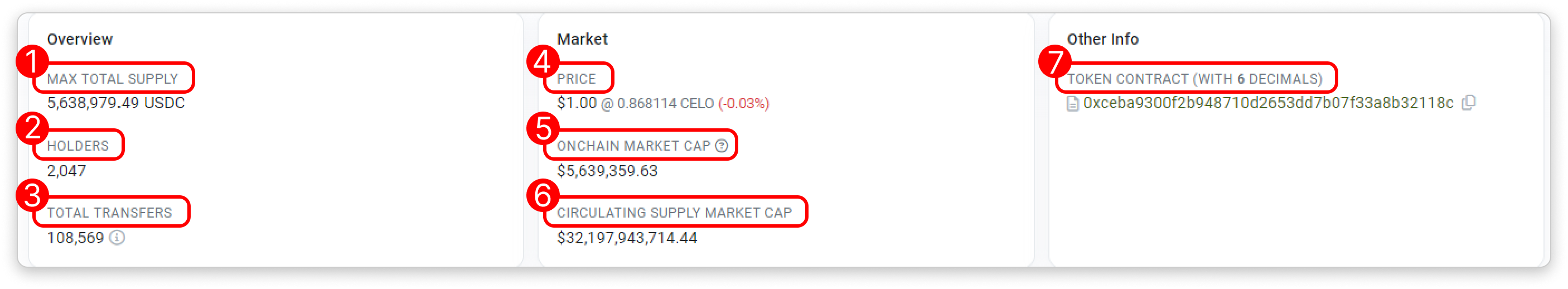Click the contract file icon before the address
Screen dimensions: 1568x289
click(x=1073, y=104)
